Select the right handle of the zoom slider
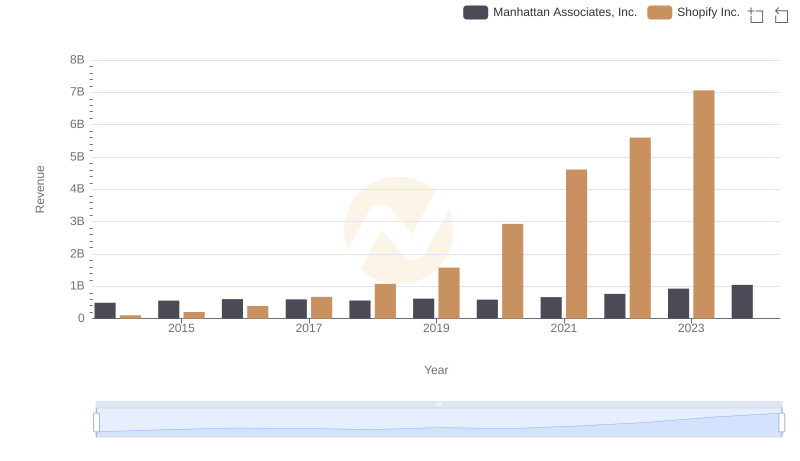 pyautogui.click(x=781, y=423)
